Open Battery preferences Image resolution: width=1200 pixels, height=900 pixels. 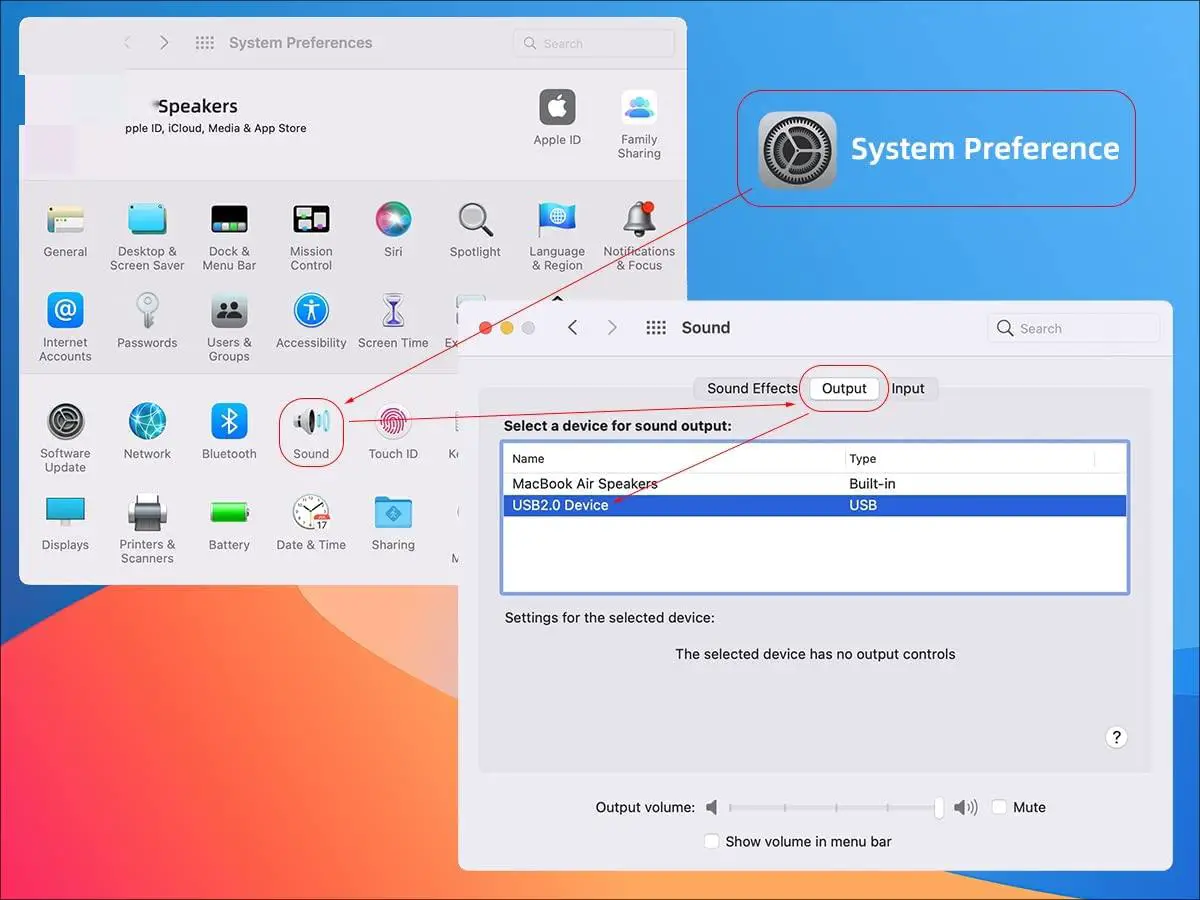coord(229,514)
